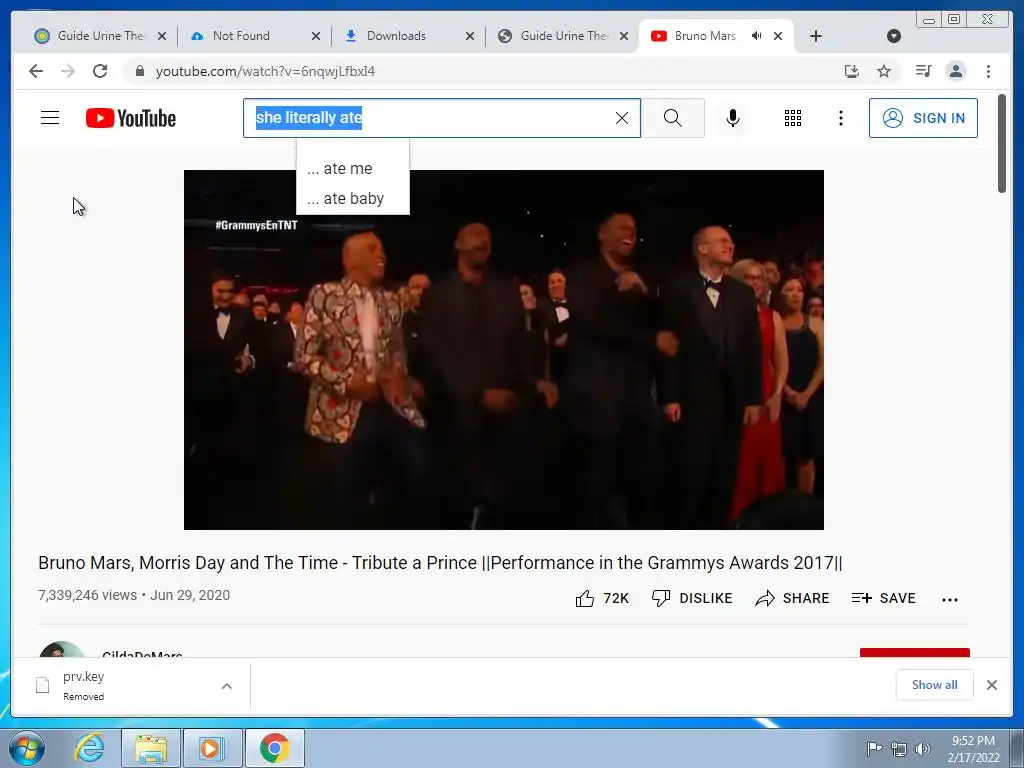
Task: Click the browser forward arrow
Action: coord(68,71)
